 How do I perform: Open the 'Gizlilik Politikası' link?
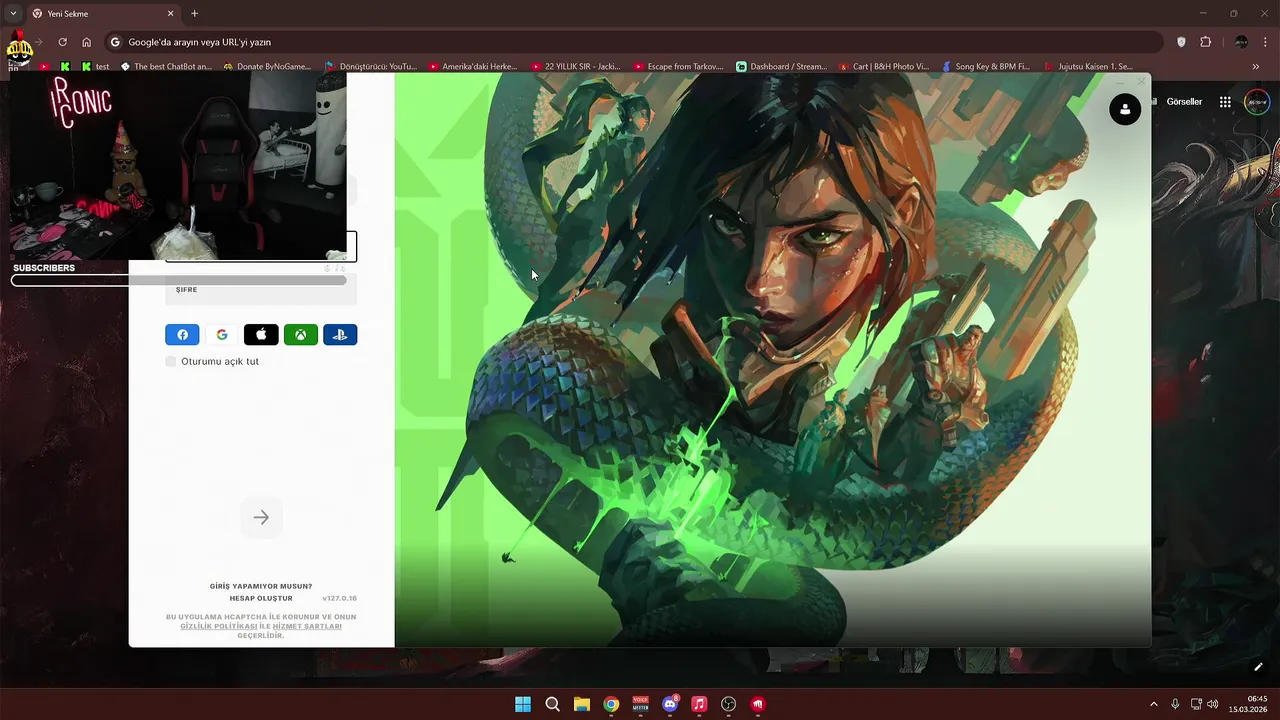219,626
